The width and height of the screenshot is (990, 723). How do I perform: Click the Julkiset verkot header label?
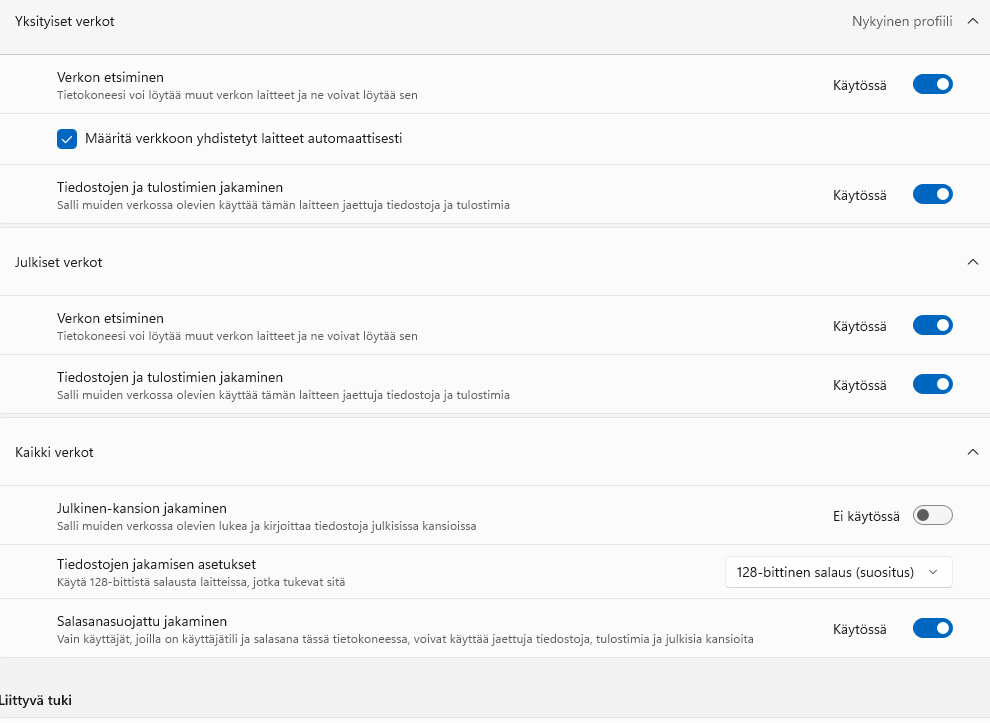(x=58, y=262)
